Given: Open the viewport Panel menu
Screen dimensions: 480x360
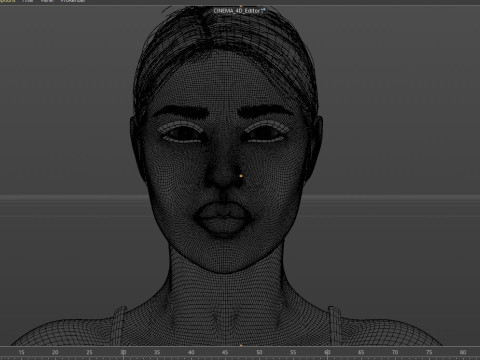Looking at the screenshot, I should [47, 1].
